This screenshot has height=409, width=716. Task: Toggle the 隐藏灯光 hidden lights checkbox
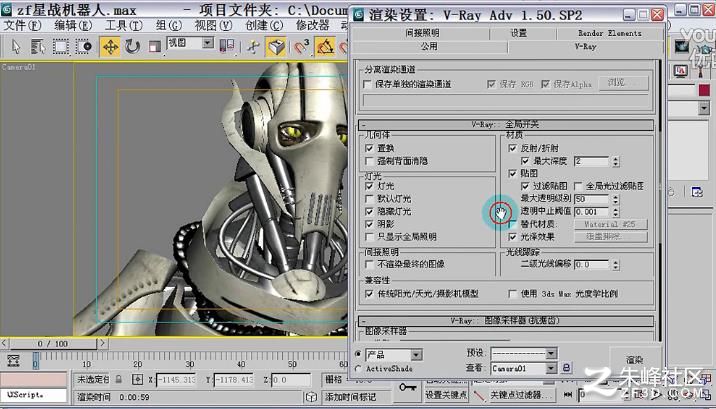369,212
